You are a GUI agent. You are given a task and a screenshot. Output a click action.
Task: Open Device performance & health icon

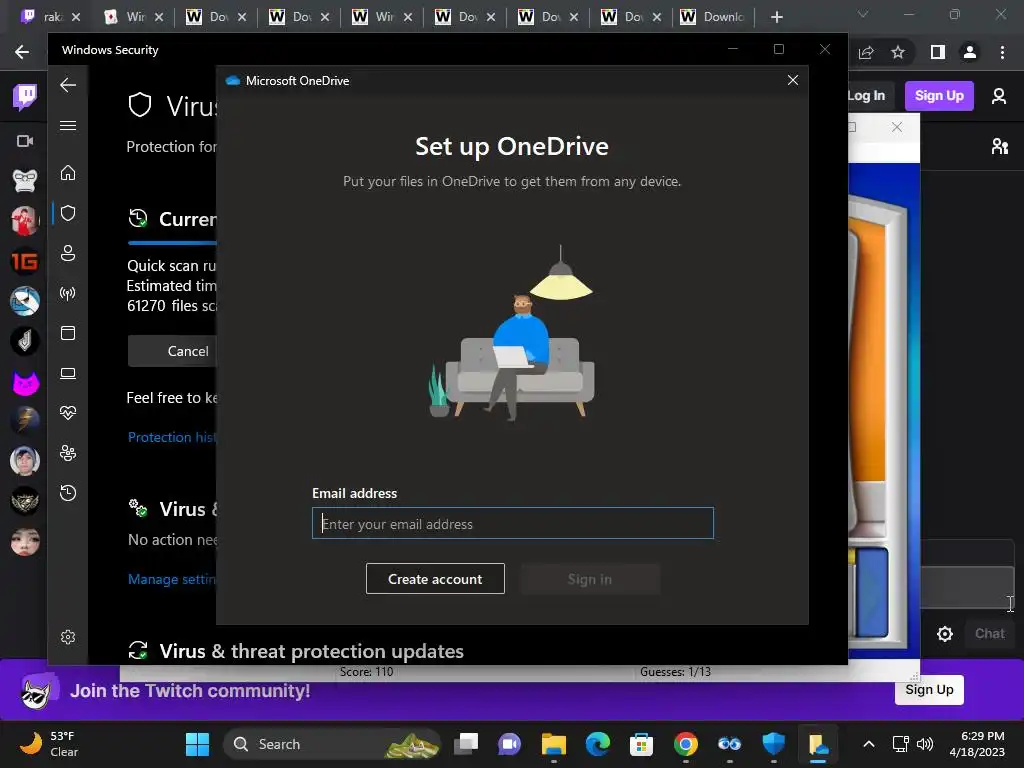tap(68, 413)
